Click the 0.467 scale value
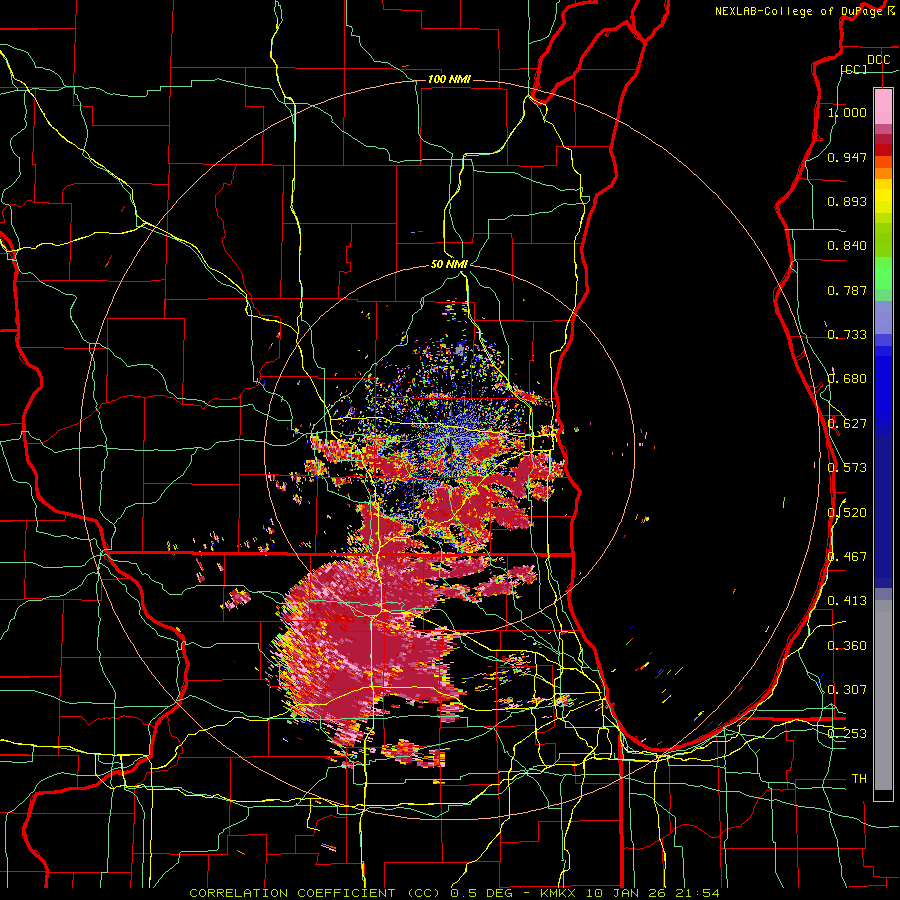The width and height of the screenshot is (900, 900). (847, 556)
